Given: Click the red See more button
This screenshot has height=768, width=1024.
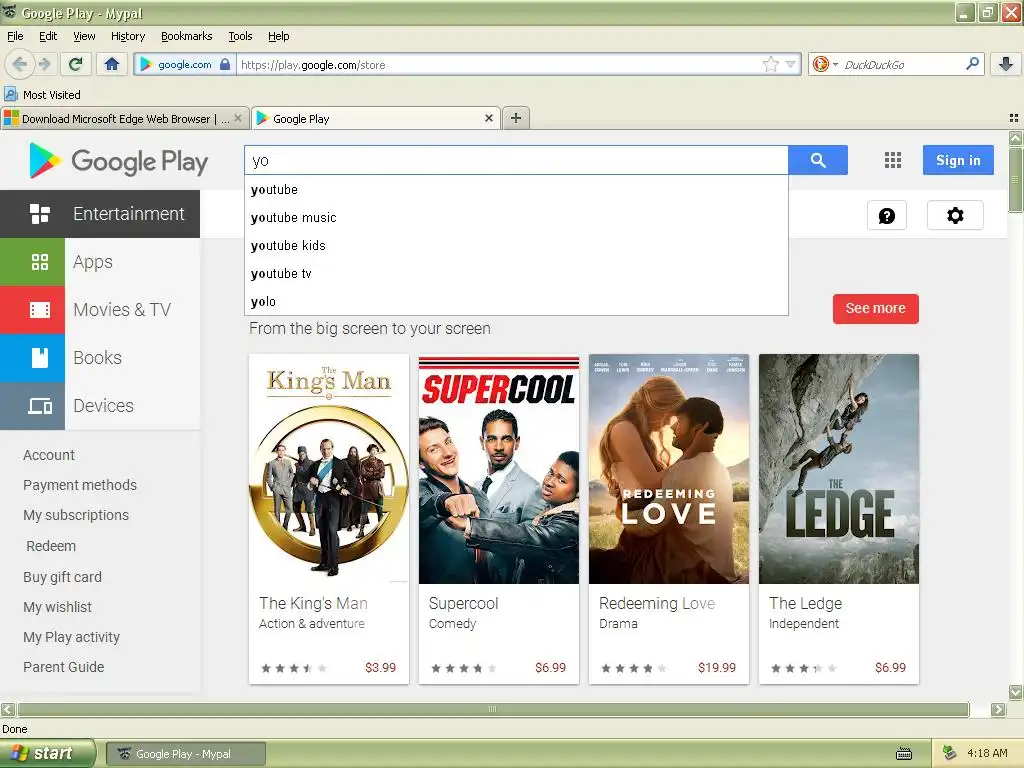Looking at the screenshot, I should [x=875, y=308].
